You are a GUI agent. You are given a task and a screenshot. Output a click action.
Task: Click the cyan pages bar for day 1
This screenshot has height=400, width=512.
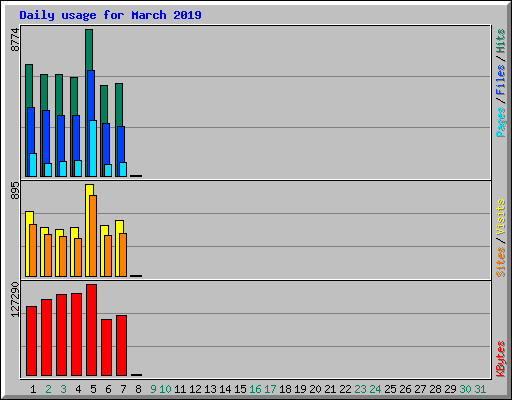click(x=33, y=165)
